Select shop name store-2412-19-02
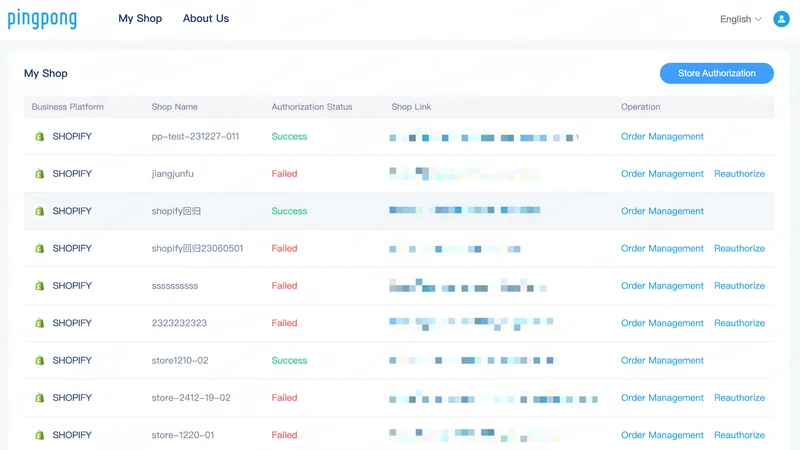 [191, 397]
